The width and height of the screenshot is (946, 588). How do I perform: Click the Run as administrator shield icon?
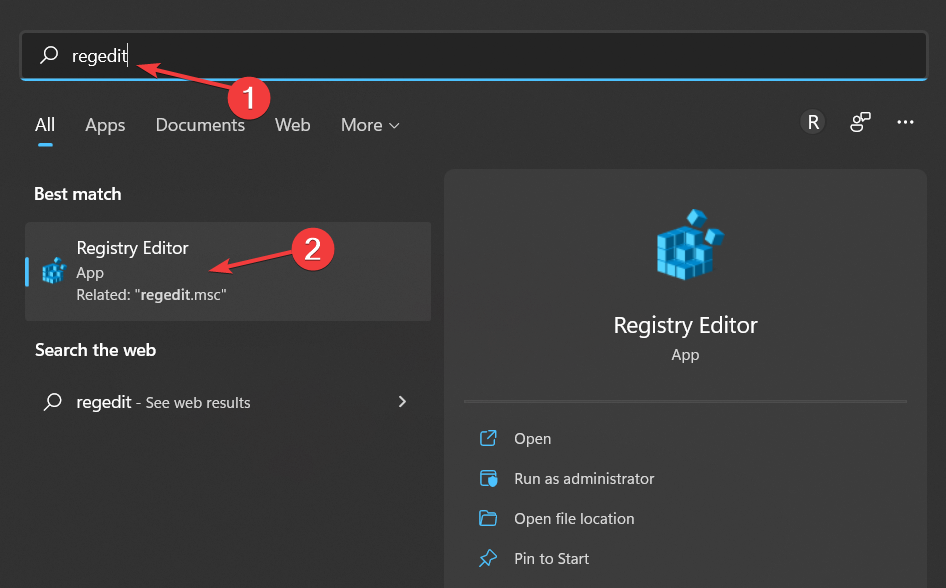pyautogui.click(x=488, y=479)
